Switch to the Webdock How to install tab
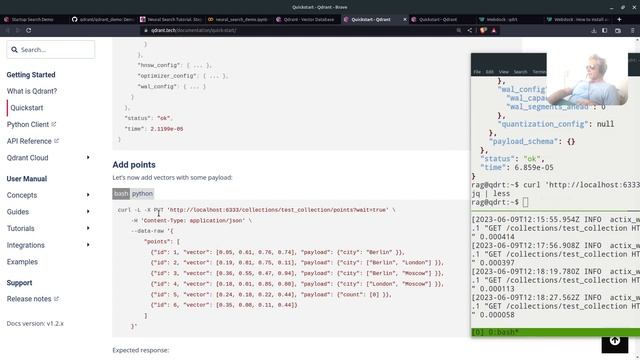The image size is (640, 360). click(578, 19)
